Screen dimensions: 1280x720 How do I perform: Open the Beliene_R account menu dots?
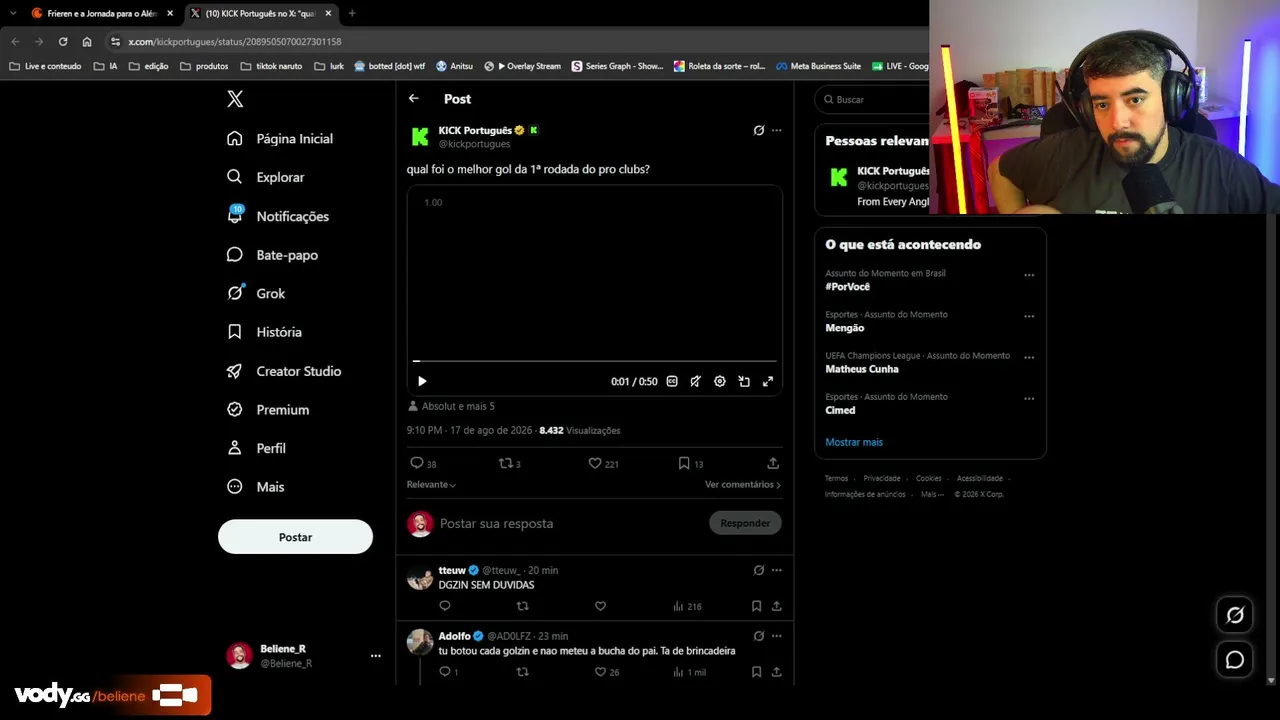[x=376, y=656]
